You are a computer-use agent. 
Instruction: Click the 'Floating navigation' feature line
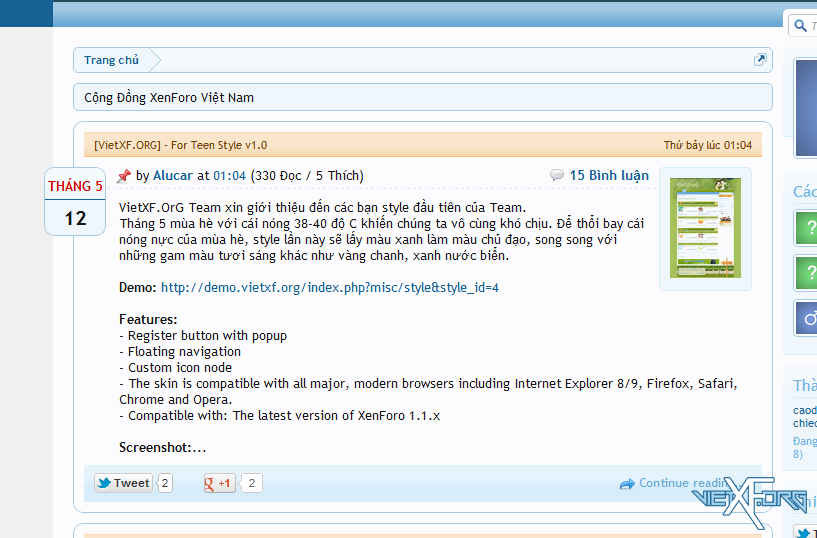click(180, 352)
